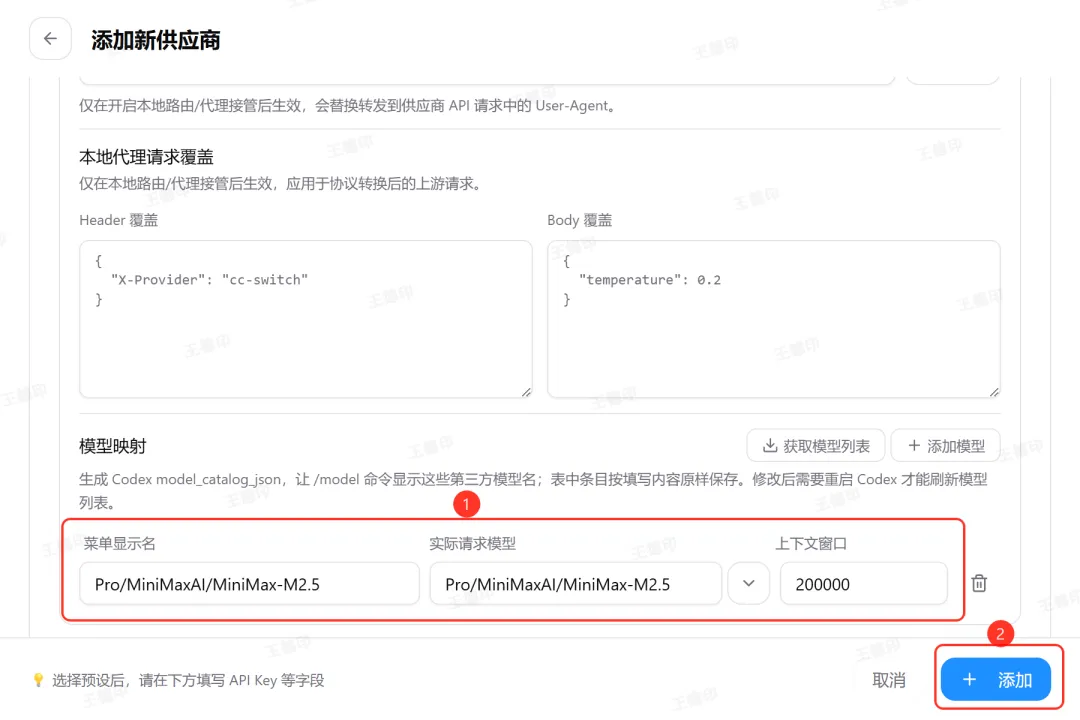Screen dimensions: 1080x720
Task: Grab the Header 覆盖 textarea resize handle
Action: point(526,392)
